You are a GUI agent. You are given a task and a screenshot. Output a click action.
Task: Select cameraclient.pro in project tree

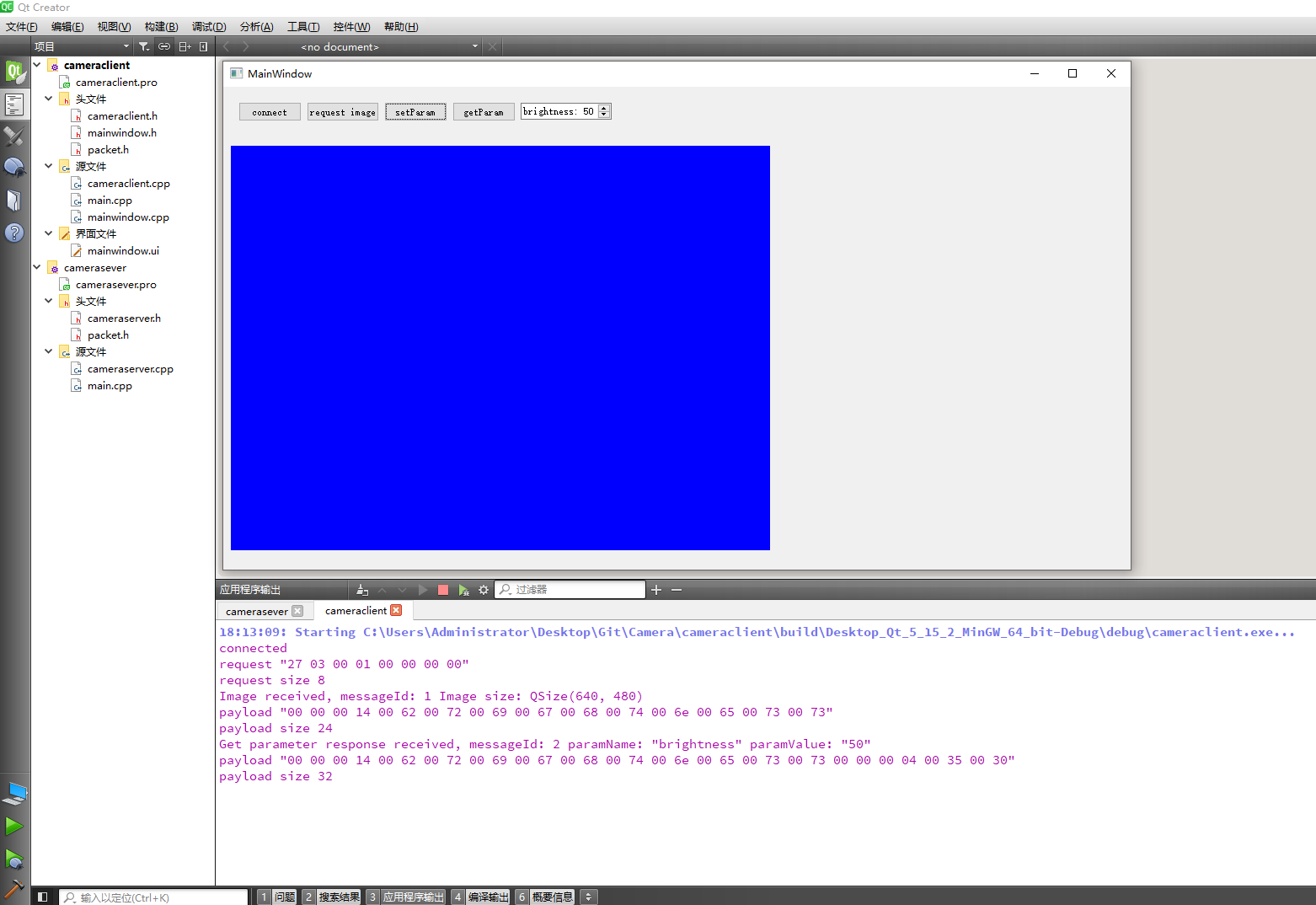coord(116,82)
